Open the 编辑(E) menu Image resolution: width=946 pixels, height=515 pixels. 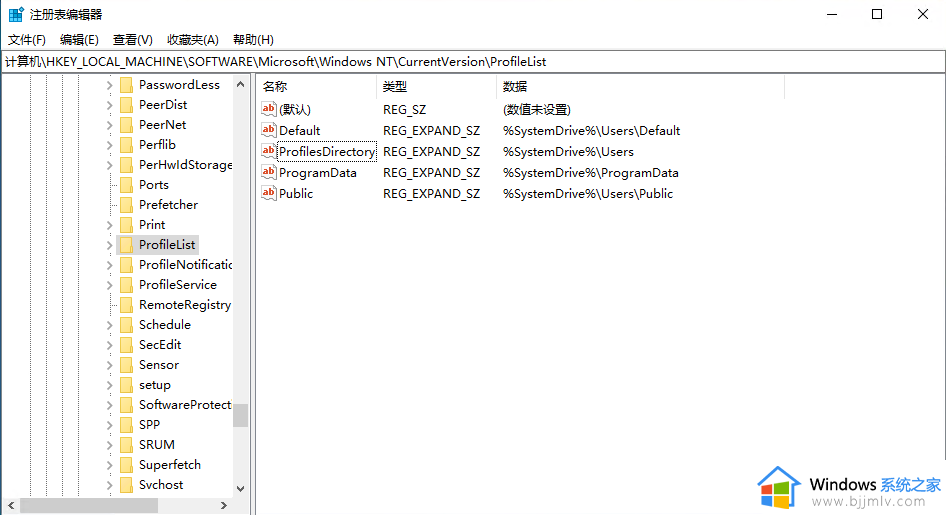pyautogui.click(x=79, y=40)
